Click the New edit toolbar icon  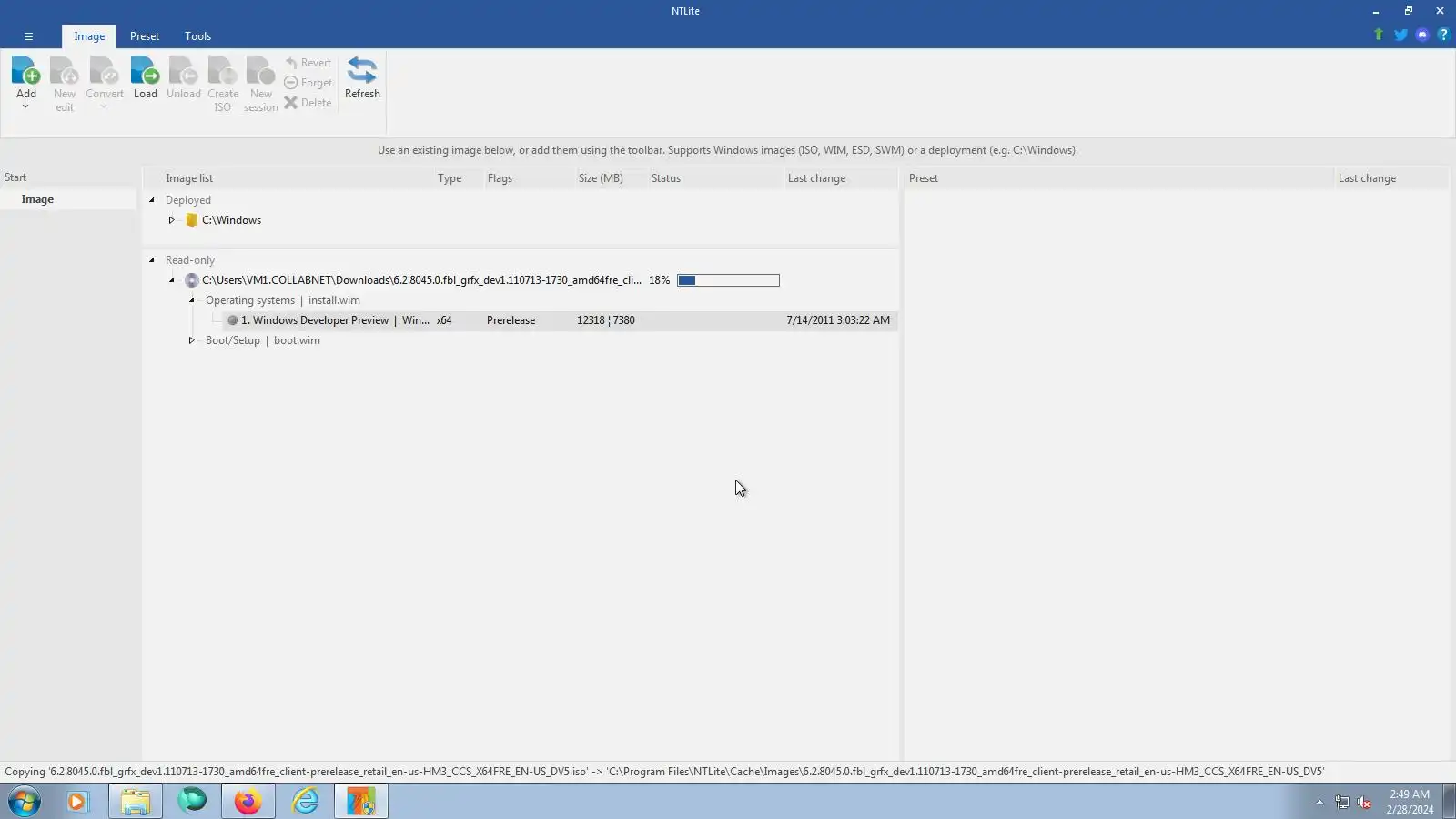65,71
